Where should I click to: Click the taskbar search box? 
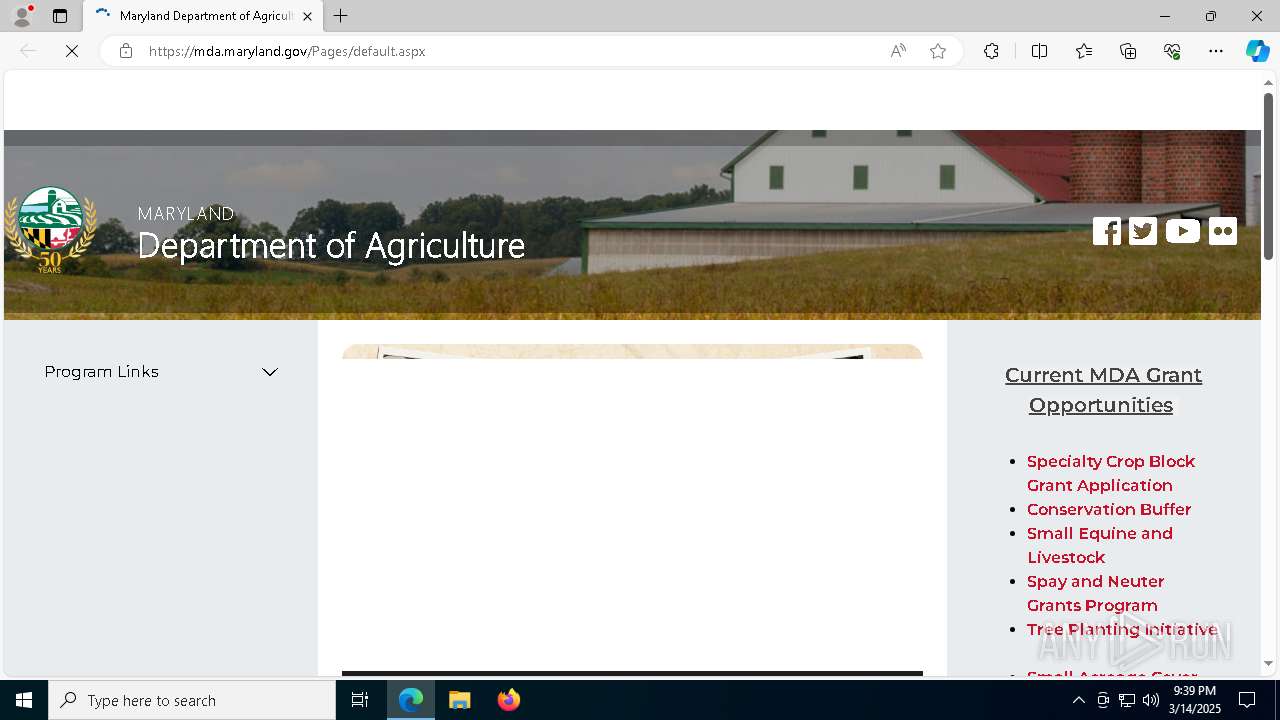click(192, 700)
